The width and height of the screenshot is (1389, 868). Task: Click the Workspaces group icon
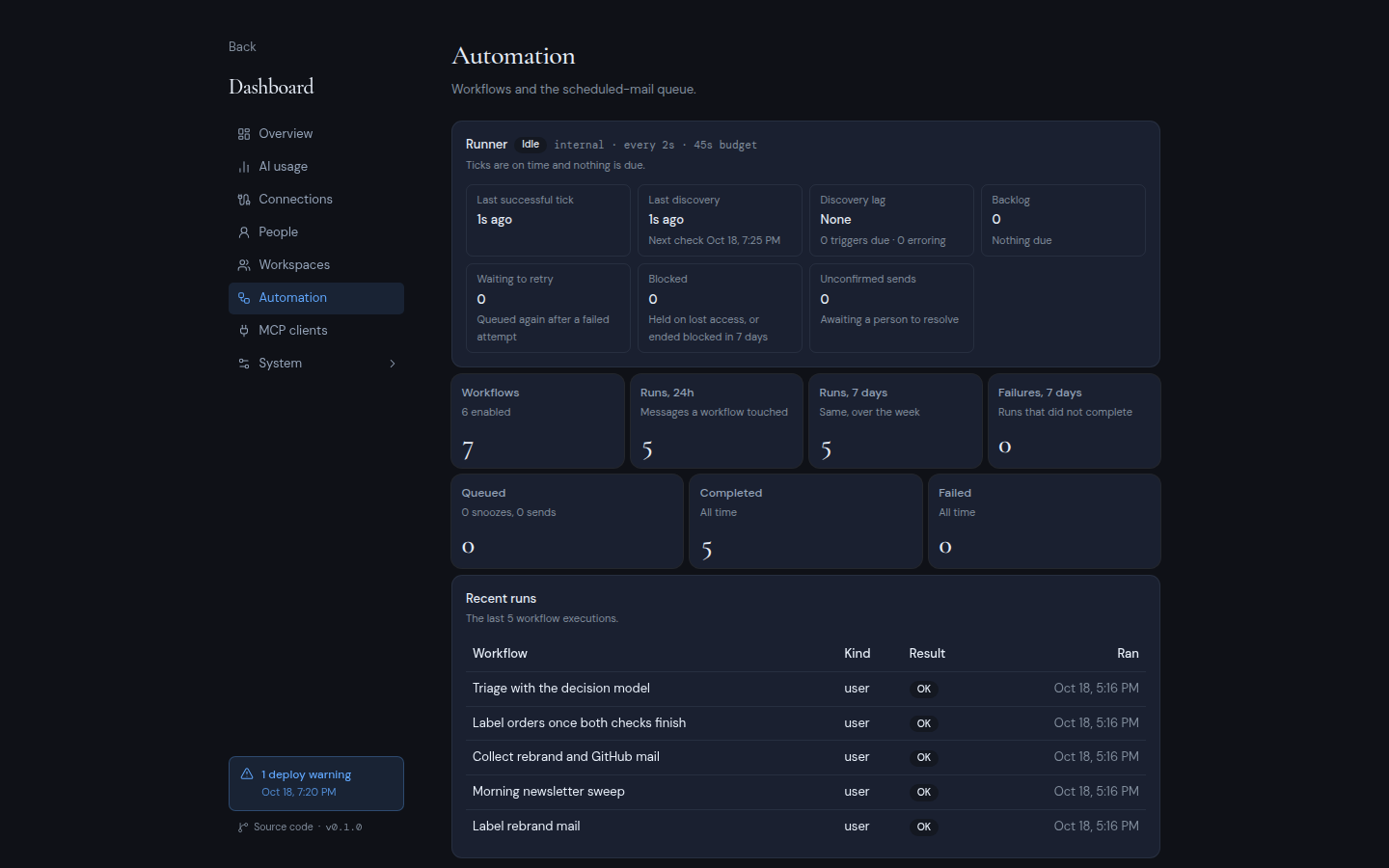[x=244, y=265]
